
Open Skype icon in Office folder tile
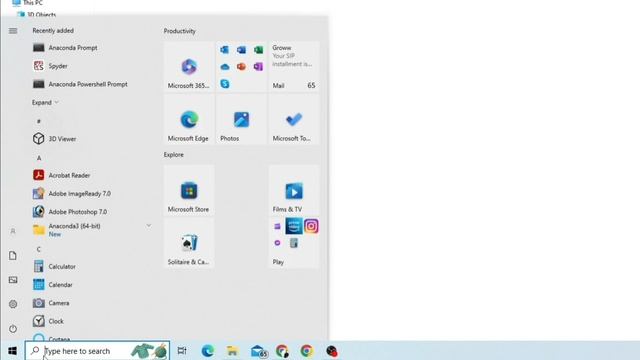224,84
